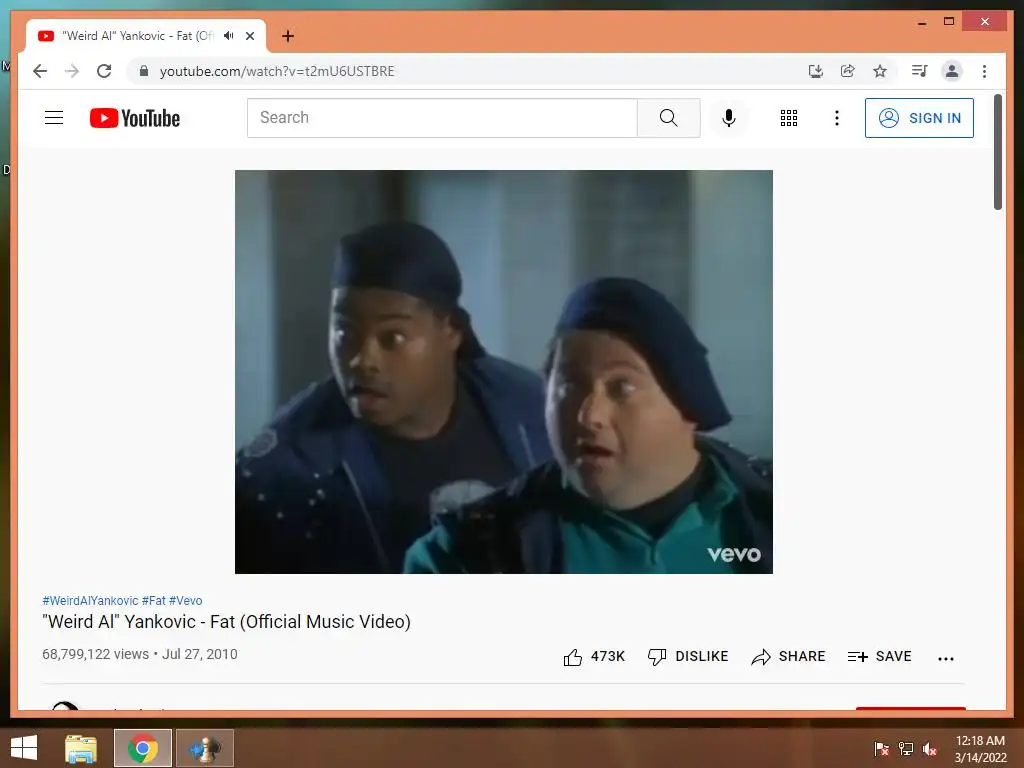
Task: Close the Weird Al Yankovic tab
Action: (x=249, y=36)
